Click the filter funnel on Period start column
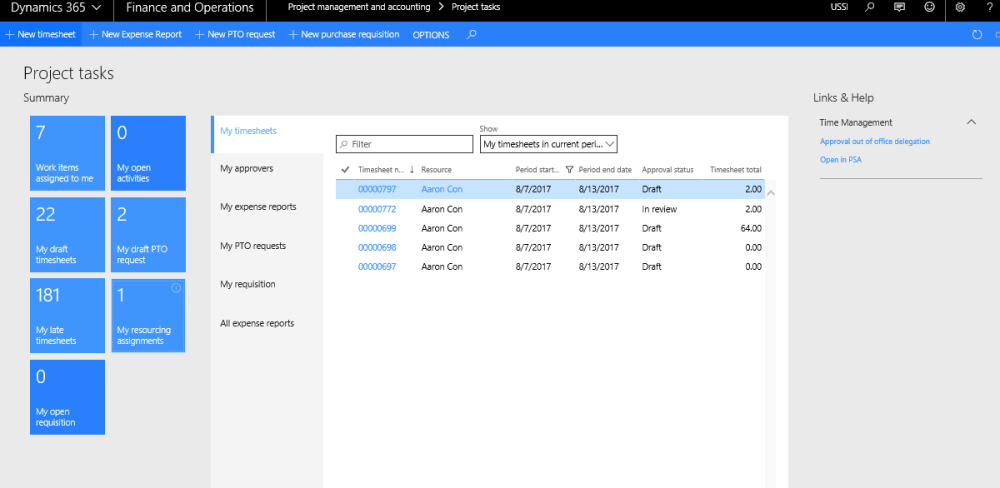Image resolution: width=1000 pixels, height=488 pixels. 569,170
